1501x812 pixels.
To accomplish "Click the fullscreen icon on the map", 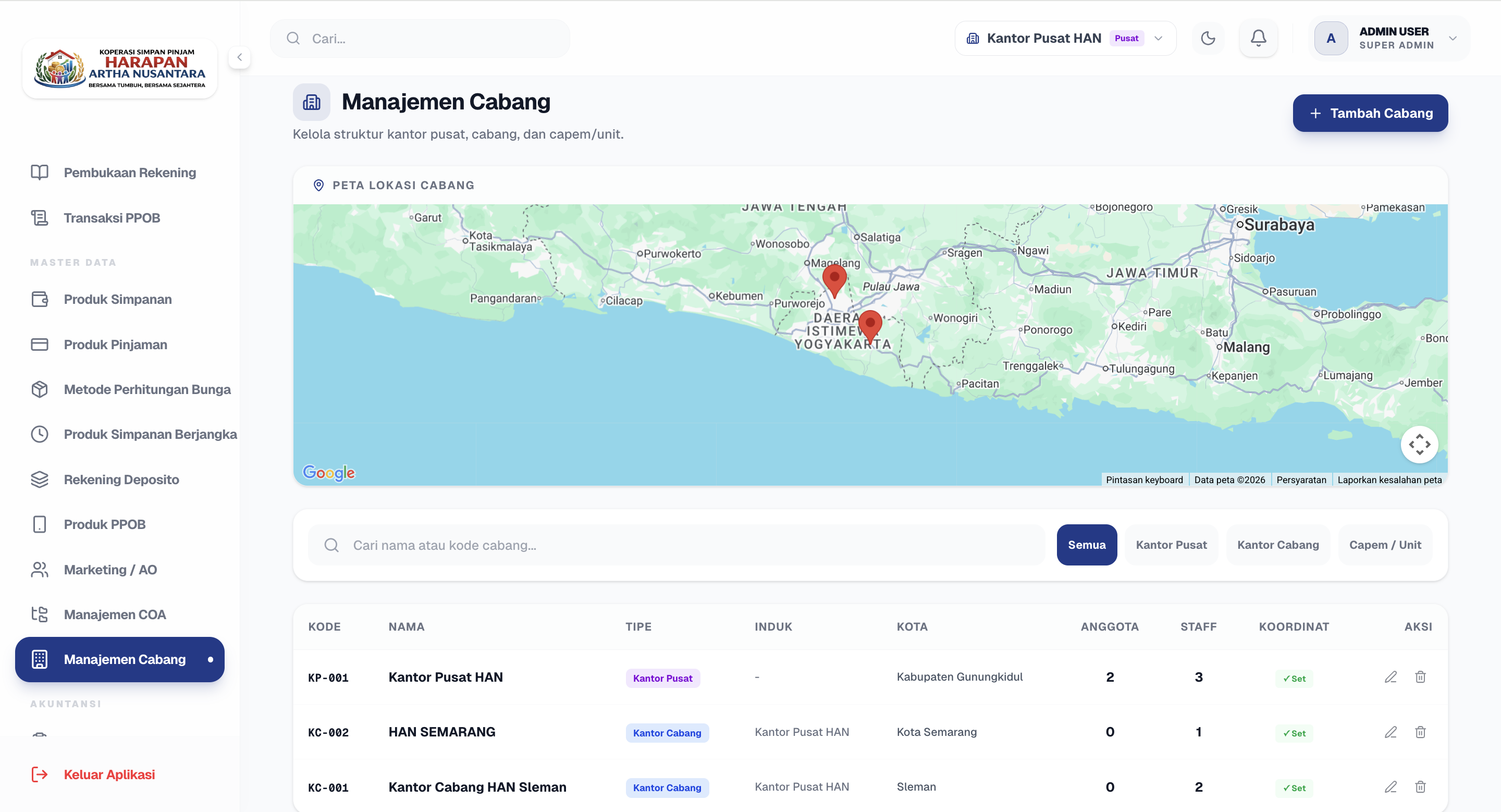I will 1420,445.
